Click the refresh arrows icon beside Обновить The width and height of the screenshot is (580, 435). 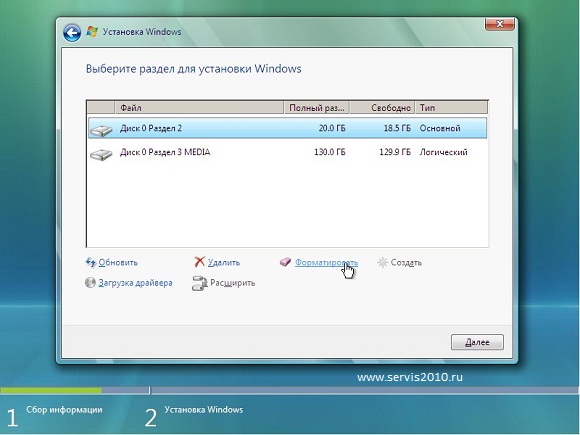[91, 262]
